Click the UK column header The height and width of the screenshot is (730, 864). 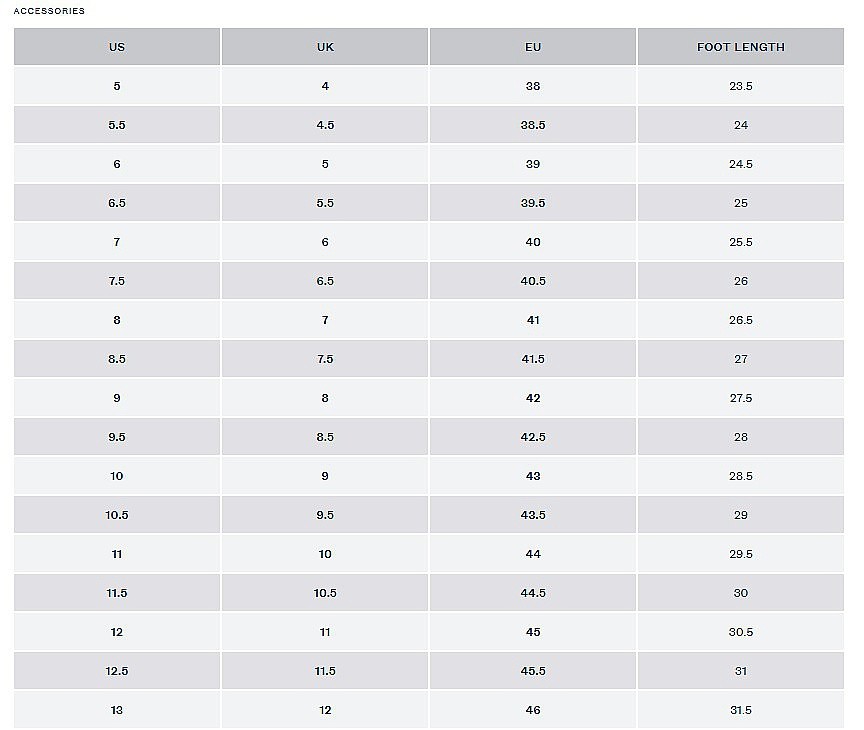(325, 47)
